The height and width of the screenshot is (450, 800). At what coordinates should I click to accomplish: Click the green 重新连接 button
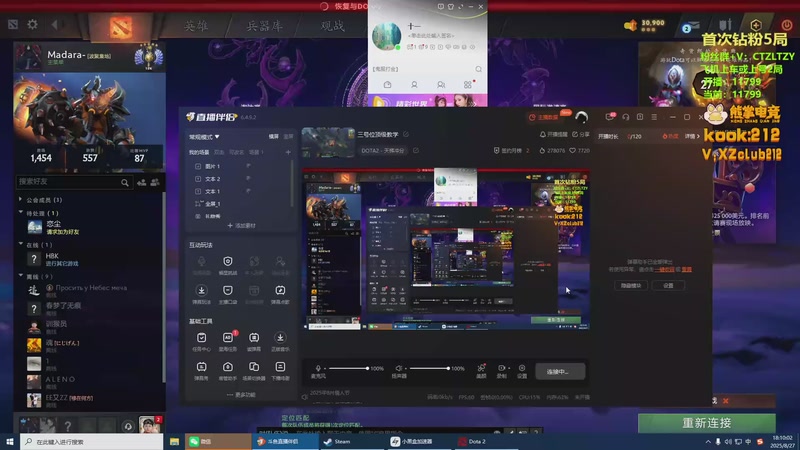tap(707, 423)
